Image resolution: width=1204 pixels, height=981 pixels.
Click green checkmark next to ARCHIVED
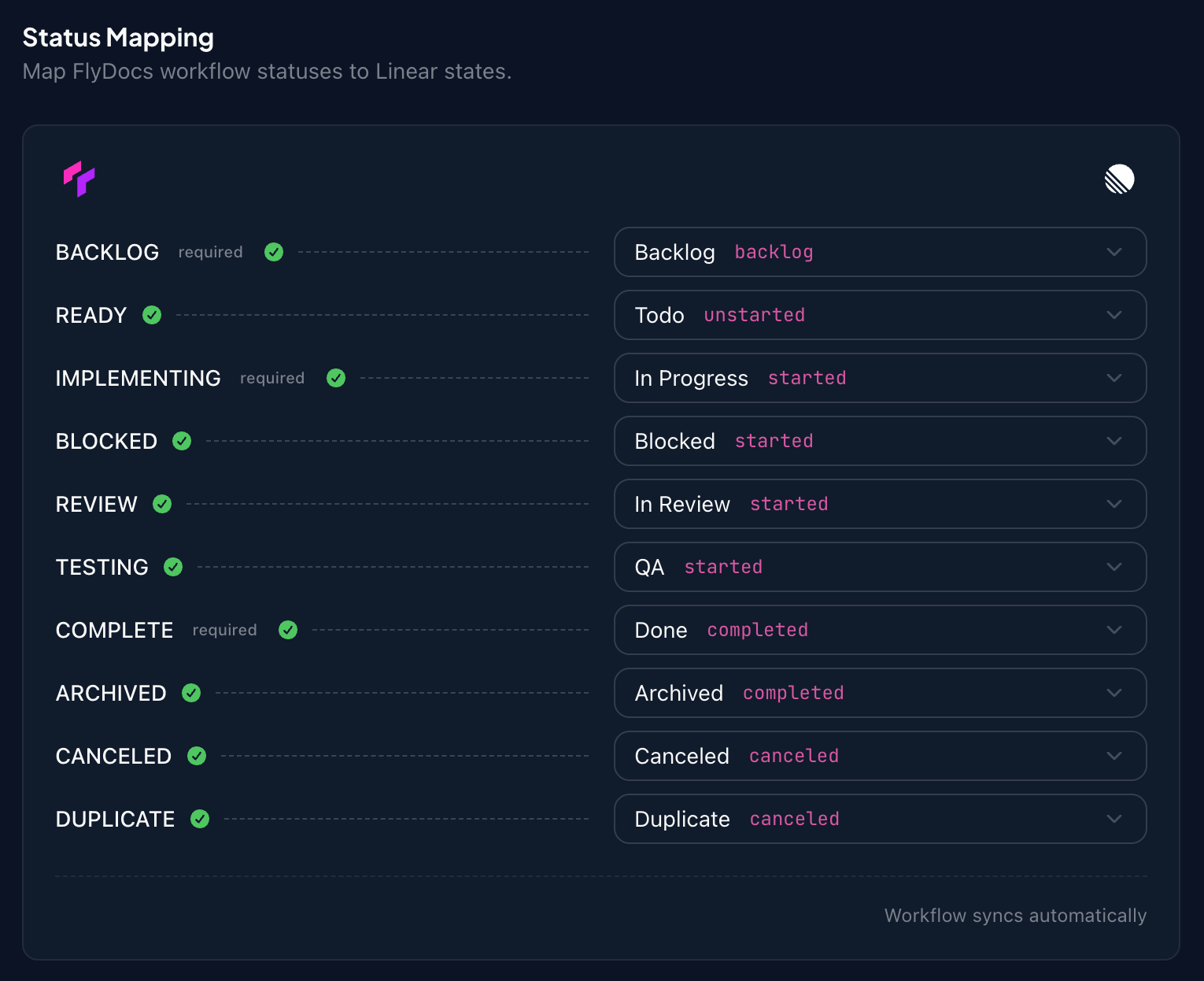point(191,693)
